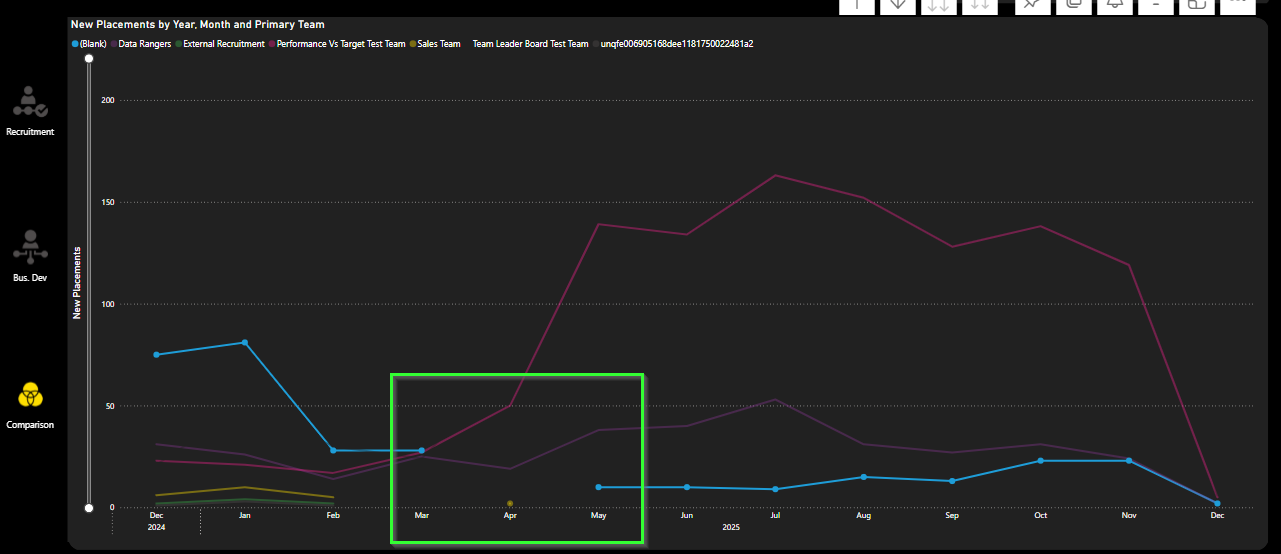Select External Recruitment legend entry
This screenshot has height=554, width=1281.
tap(220, 44)
